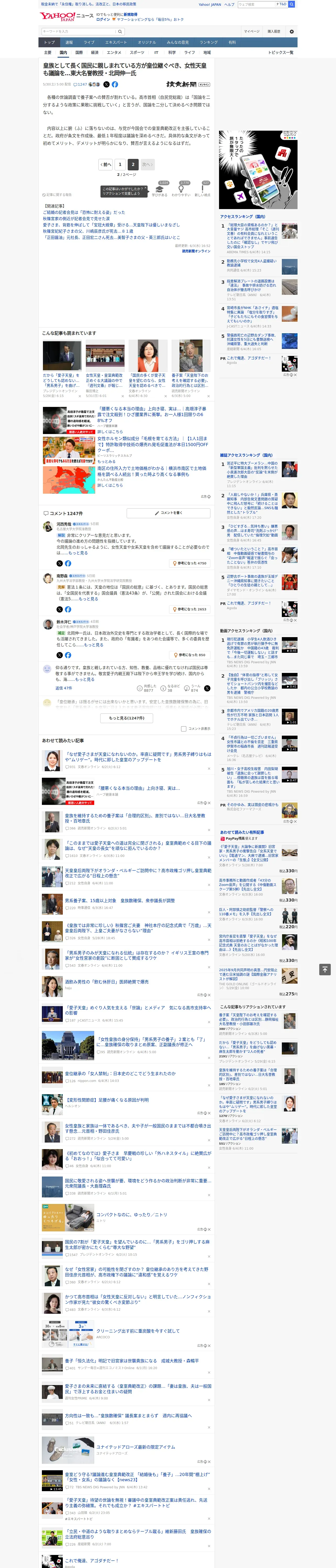Open the 読売新聞オンライン logo beside the headline
Image resolution: width=336 pixels, height=1568 pixels.
click(x=188, y=85)
